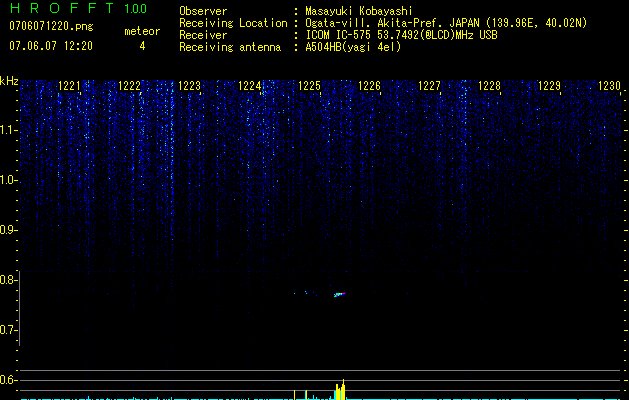Click the date stamp 07.06.07 12:20
The image size is (629, 400).
tap(51, 46)
